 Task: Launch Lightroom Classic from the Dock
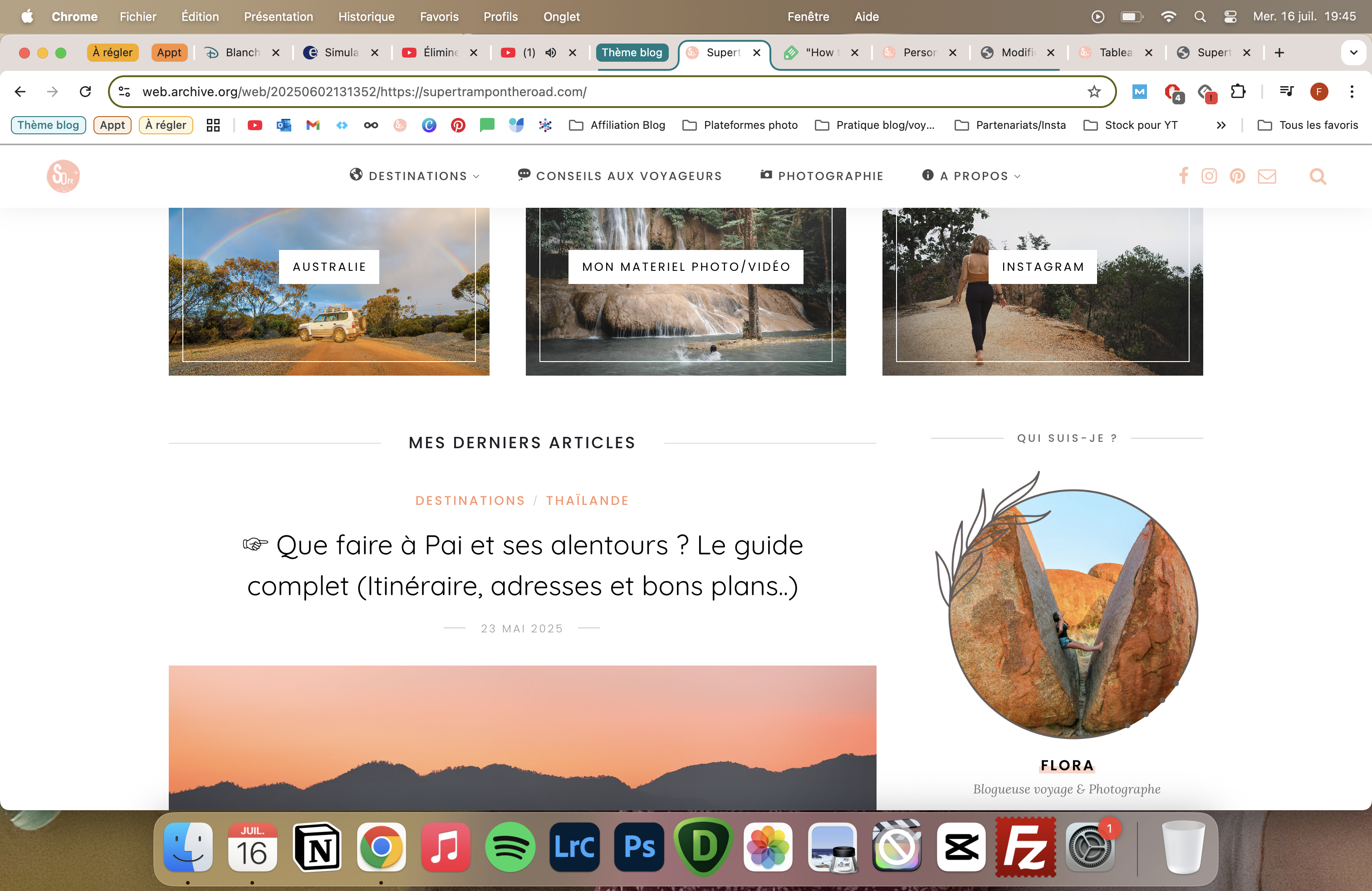[574, 847]
